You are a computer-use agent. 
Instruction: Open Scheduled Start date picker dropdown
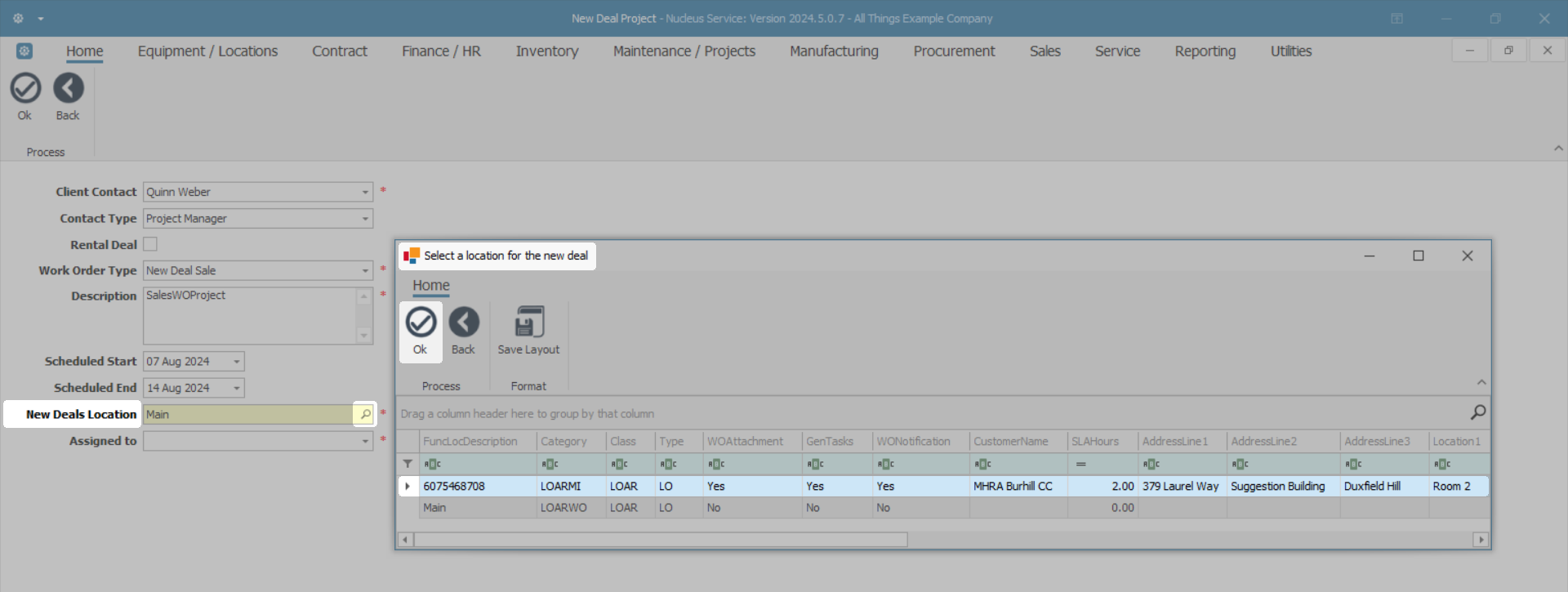[237, 362]
